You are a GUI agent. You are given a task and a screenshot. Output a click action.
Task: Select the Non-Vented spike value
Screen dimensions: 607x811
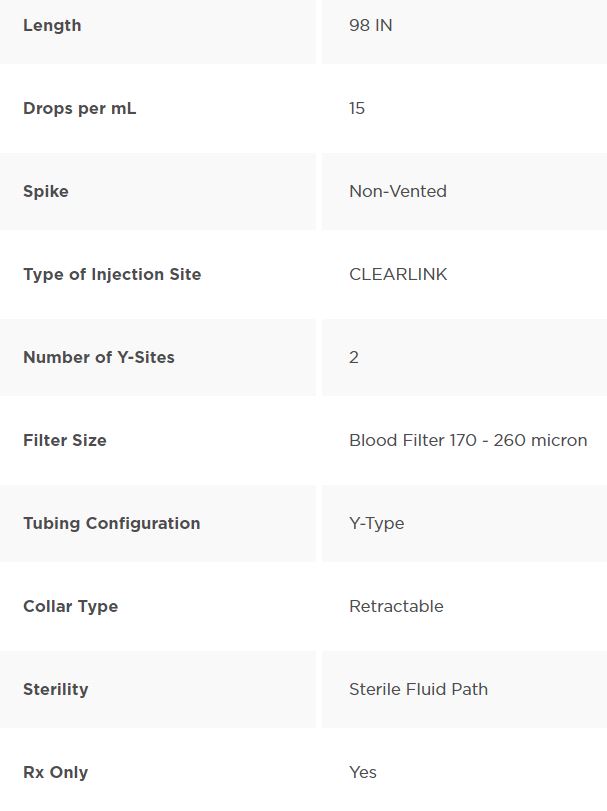point(398,191)
